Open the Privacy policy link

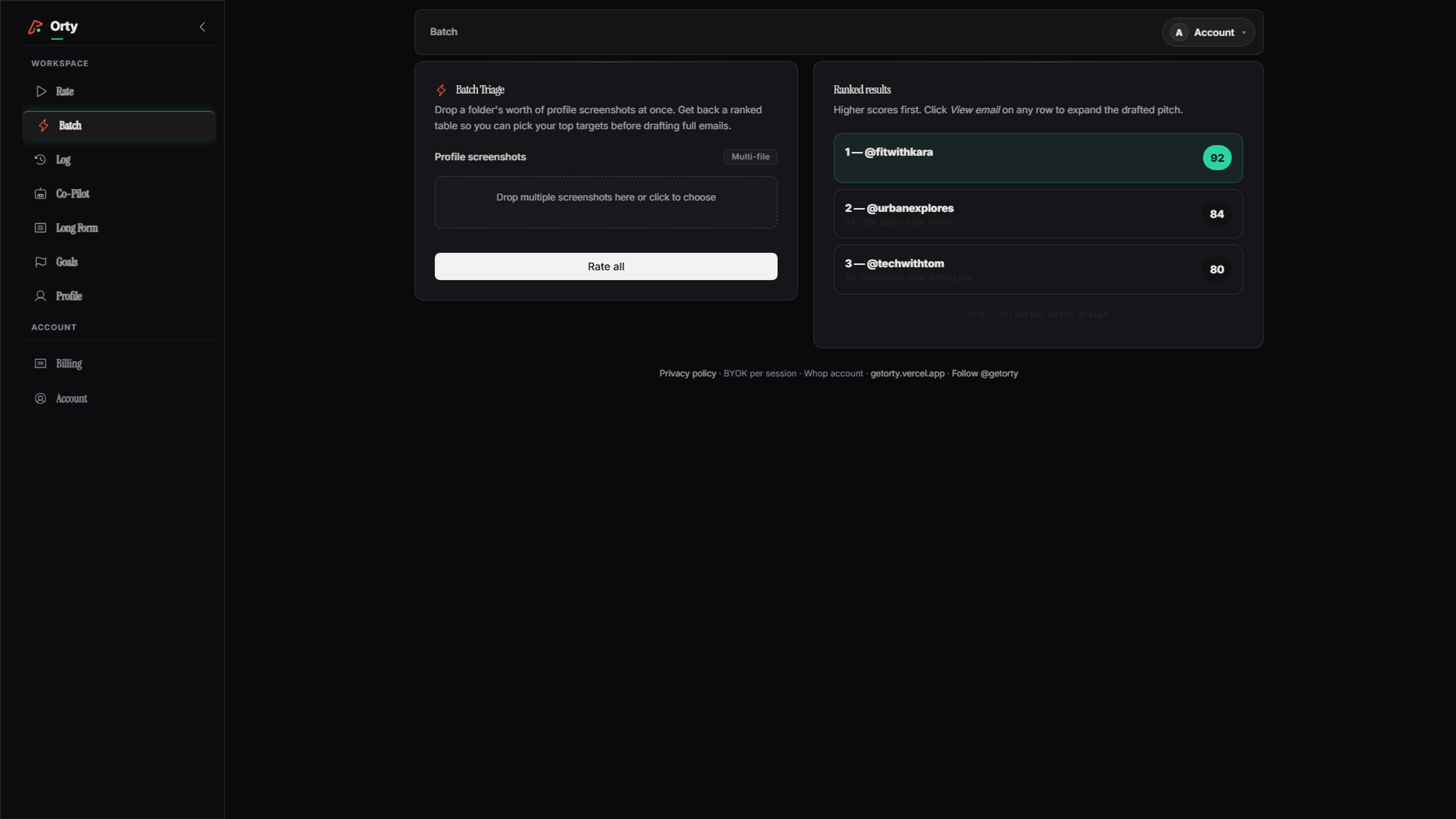[x=688, y=374]
